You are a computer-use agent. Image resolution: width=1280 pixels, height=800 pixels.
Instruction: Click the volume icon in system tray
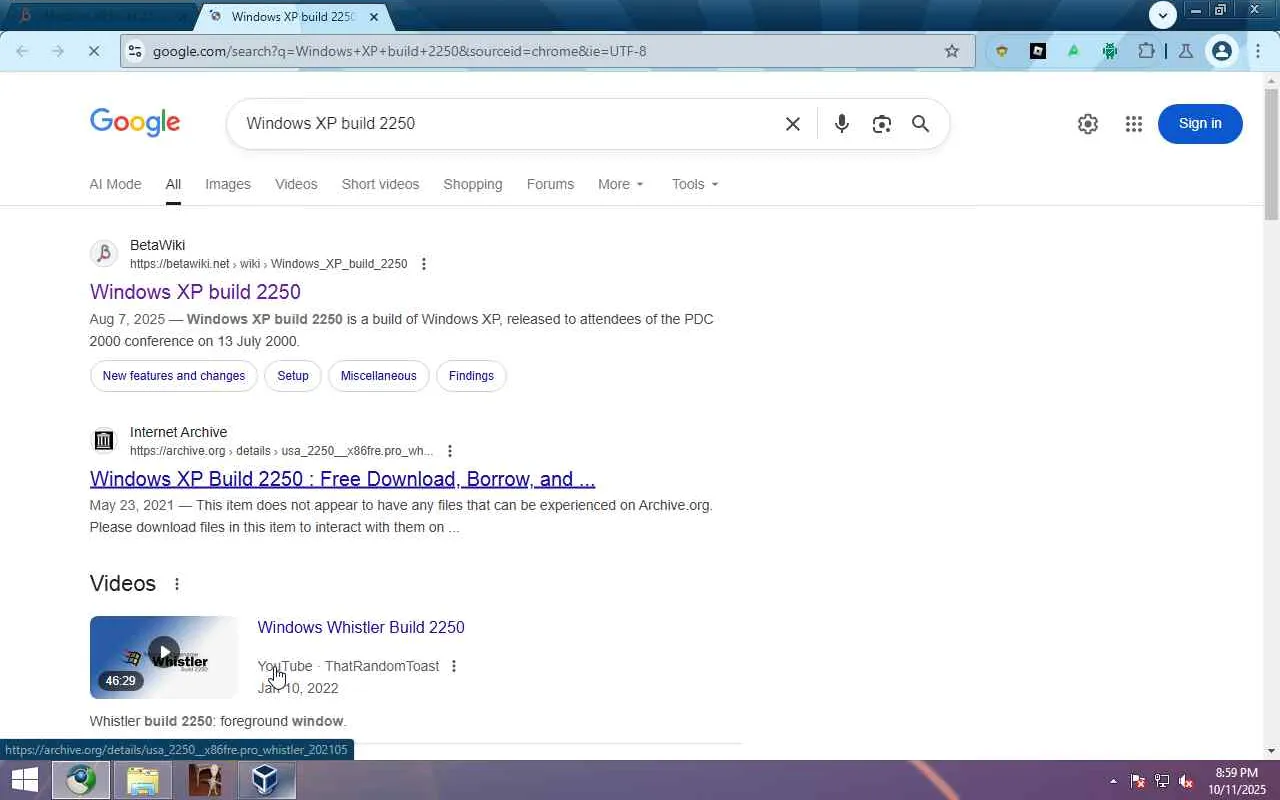tap(1186, 781)
